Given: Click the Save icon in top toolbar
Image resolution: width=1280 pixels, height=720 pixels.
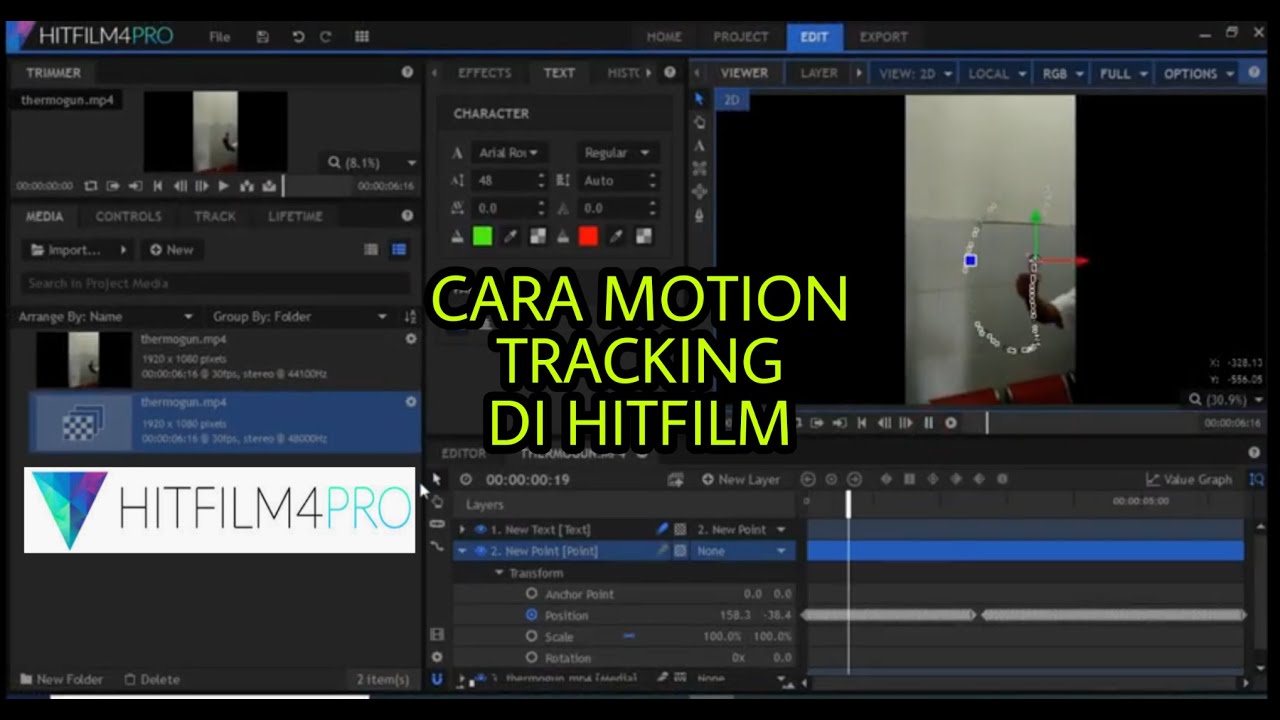Looking at the screenshot, I should click(263, 37).
